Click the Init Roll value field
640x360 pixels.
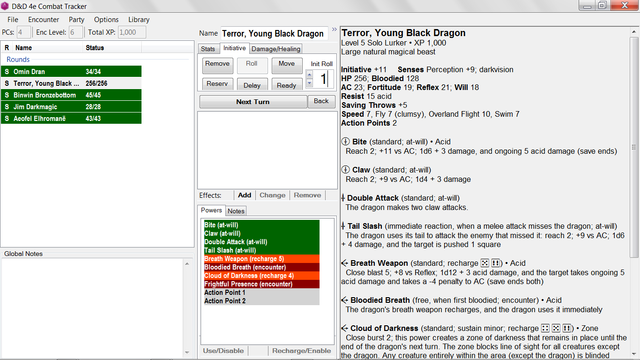(x=323, y=79)
